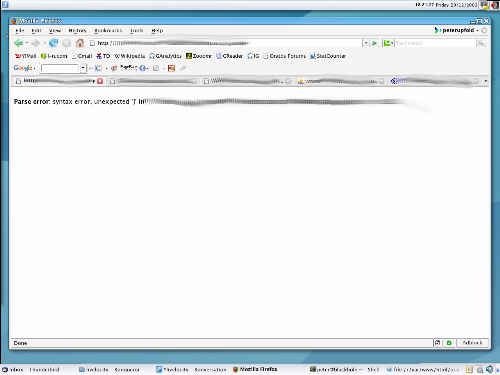Switch to the second browser tab
Image resolution: width=500 pixels, height=375 pixels.
click(x=153, y=81)
